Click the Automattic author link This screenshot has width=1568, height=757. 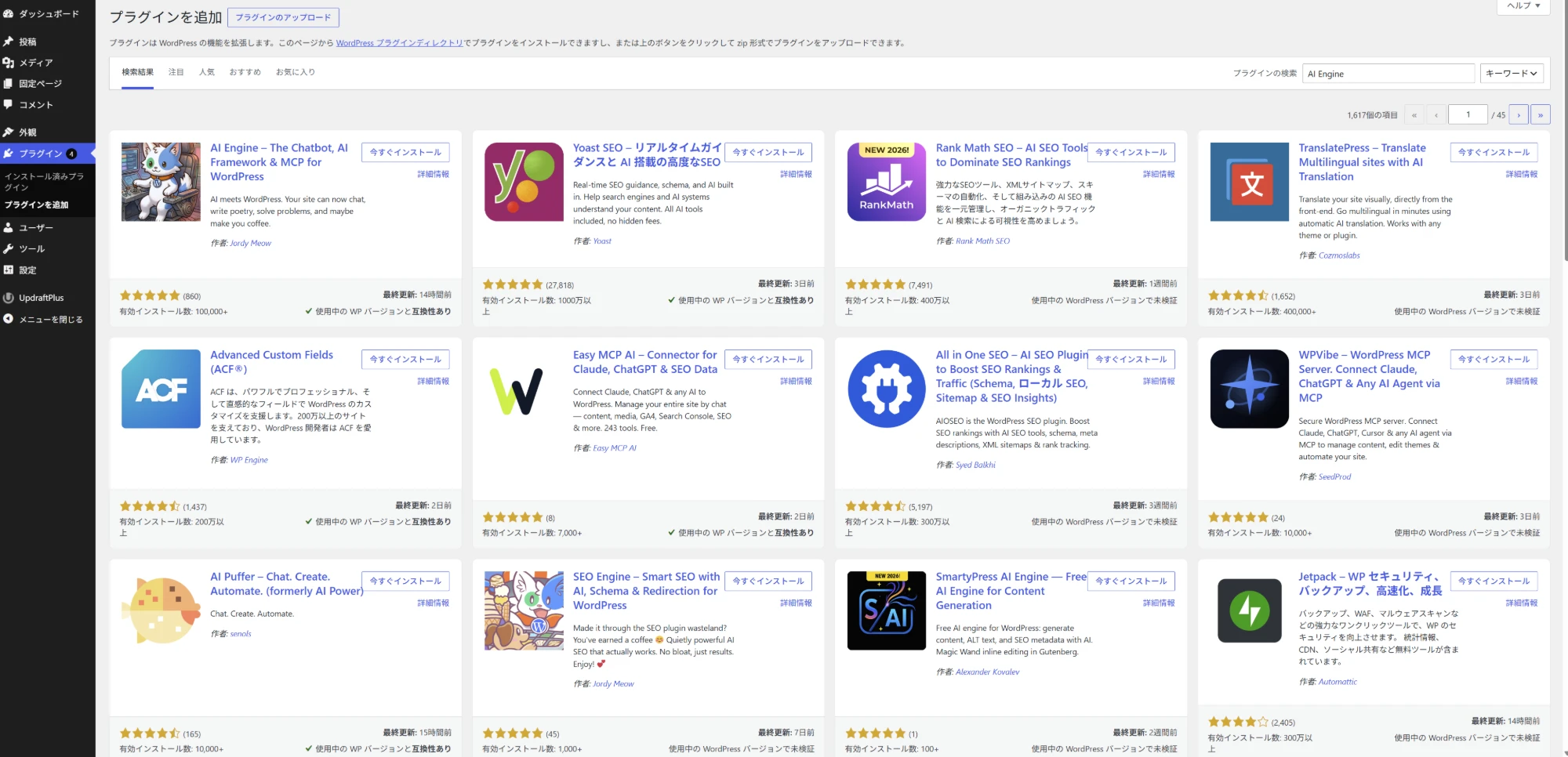click(x=1338, y=682)
